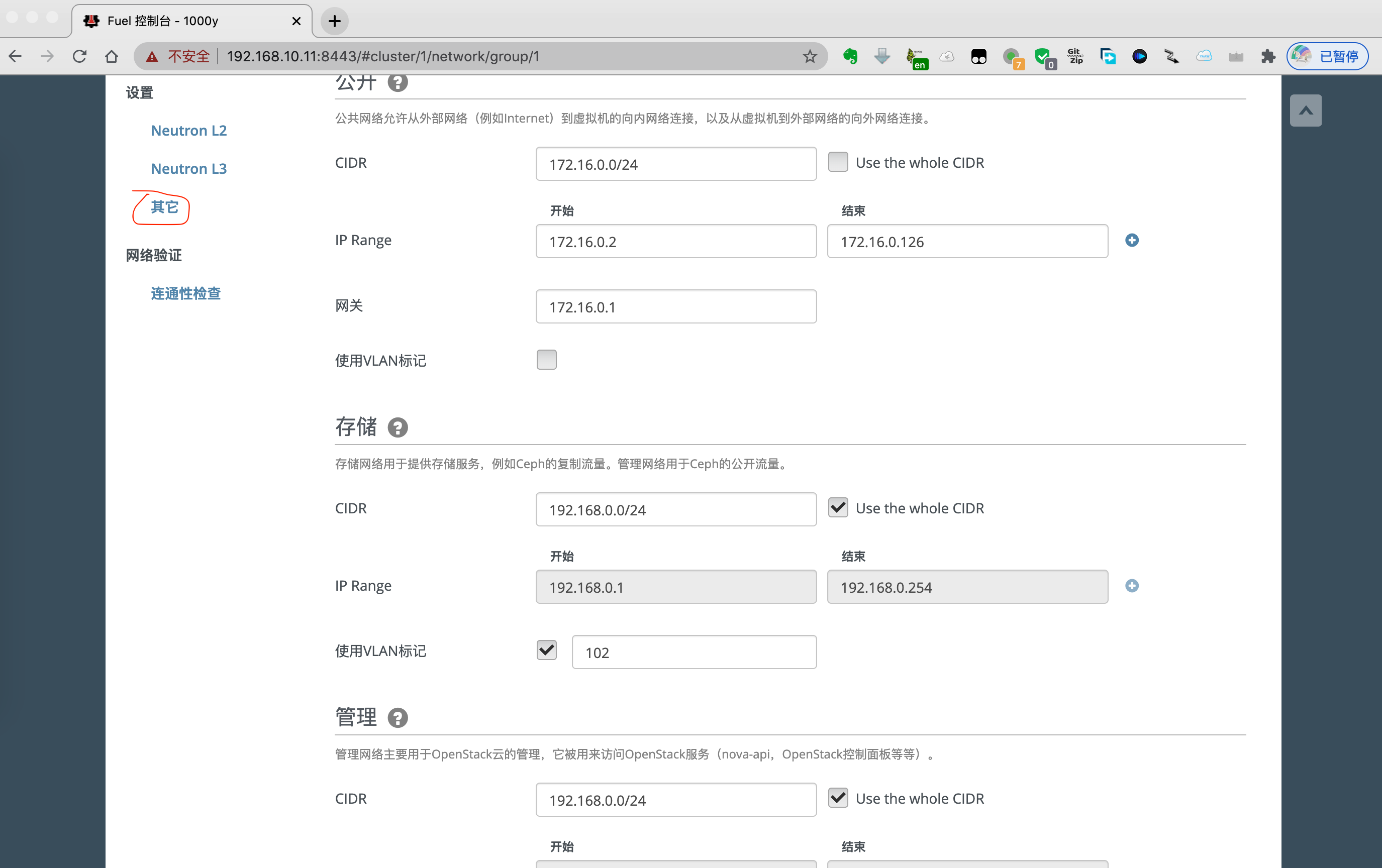Show help for the 存储 network section

(x=398, y=427)
